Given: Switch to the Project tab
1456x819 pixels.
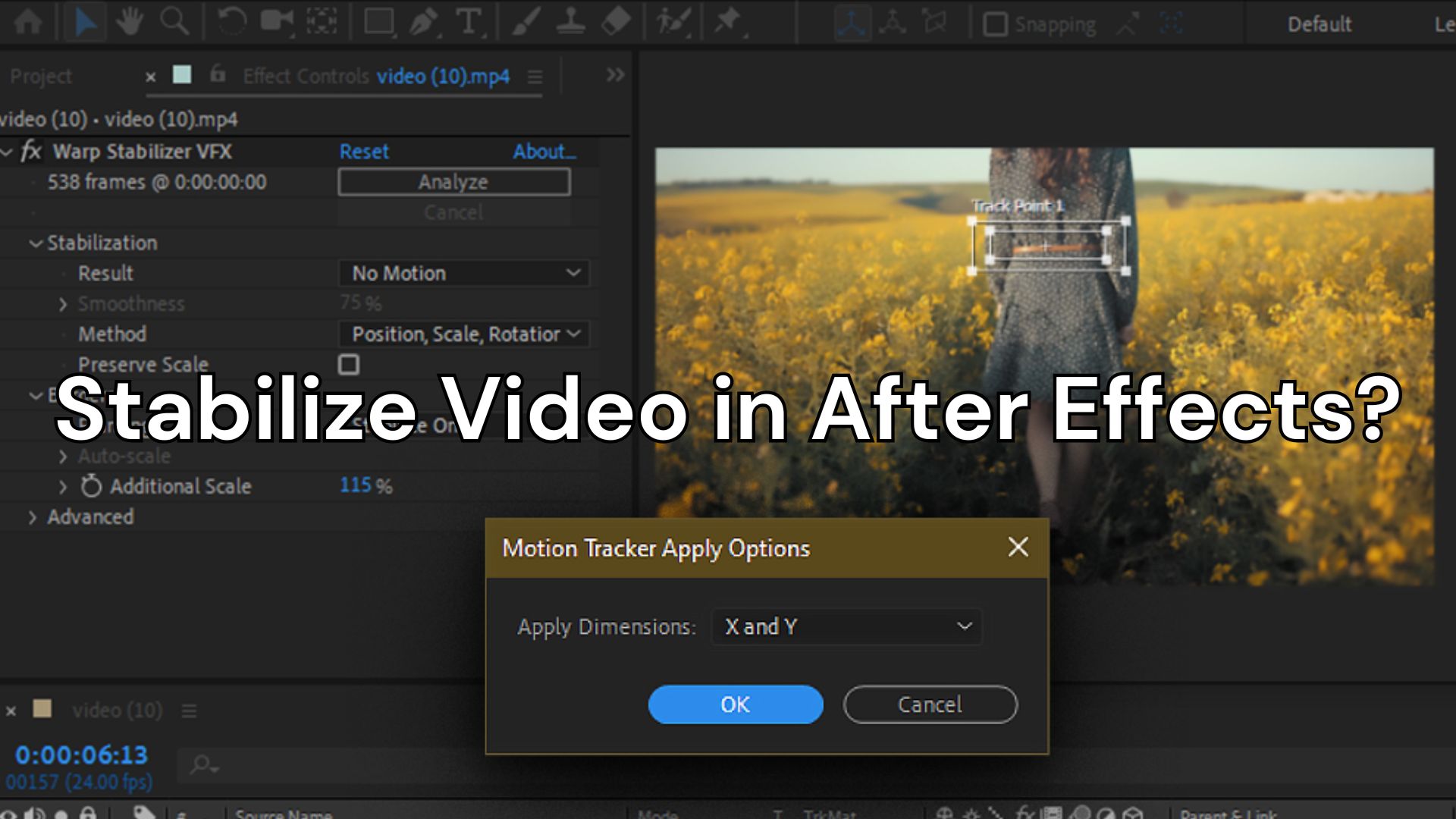Looking at the screenshot, I should tap(41, 77).
